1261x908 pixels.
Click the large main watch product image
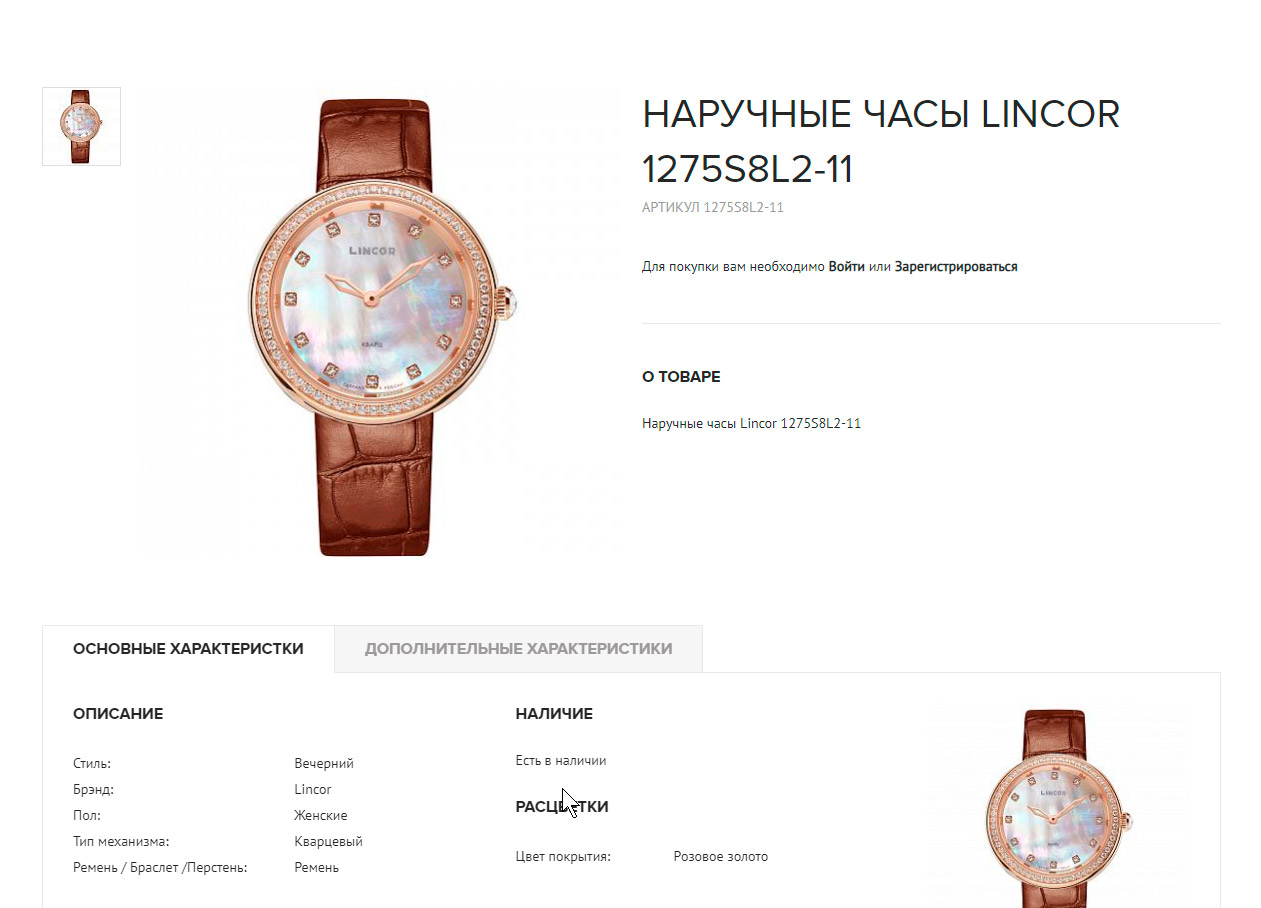point(385,326)
